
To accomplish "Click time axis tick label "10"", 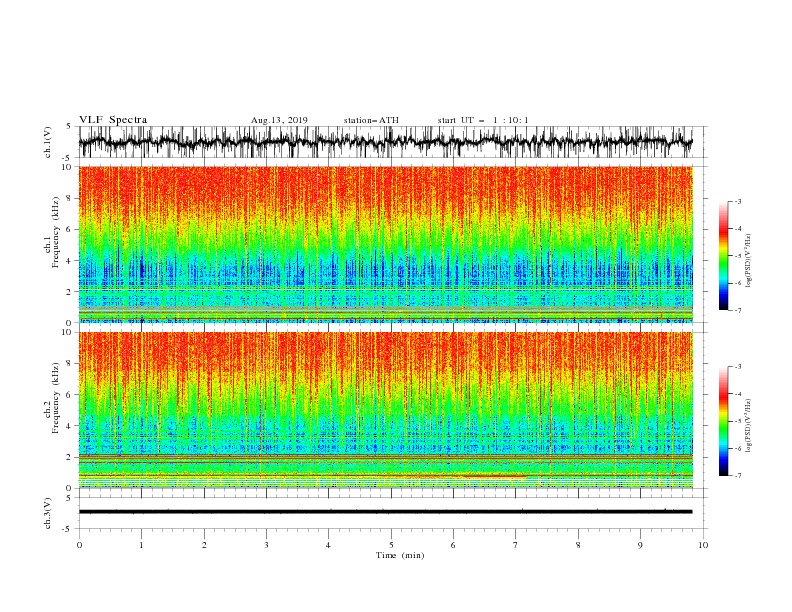I will pos(703,545).
